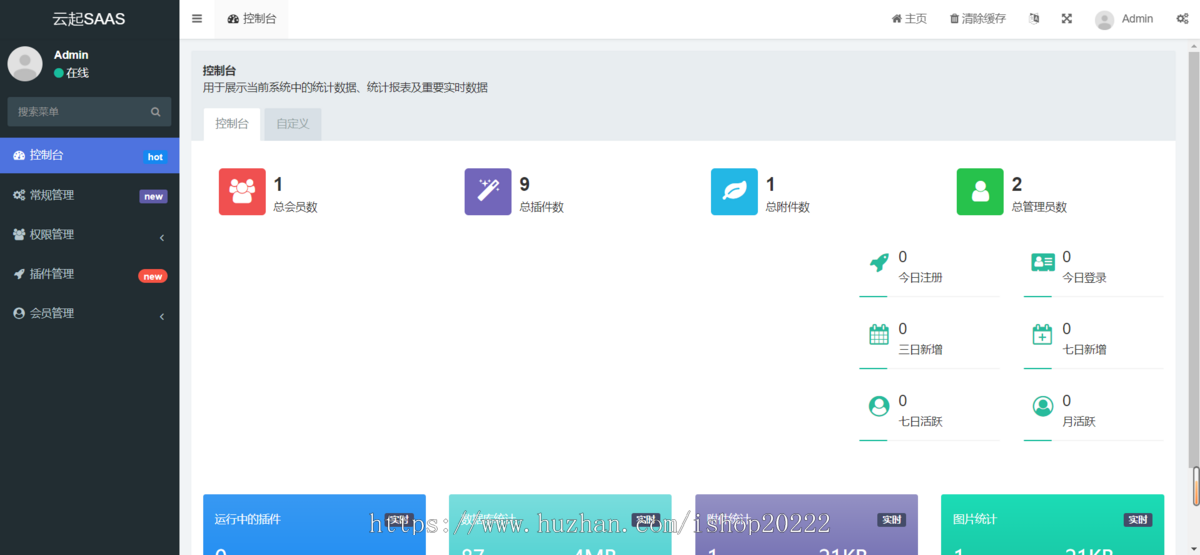
Task: Switch to the 自定义 panel tab
Action: coord(293,124)
